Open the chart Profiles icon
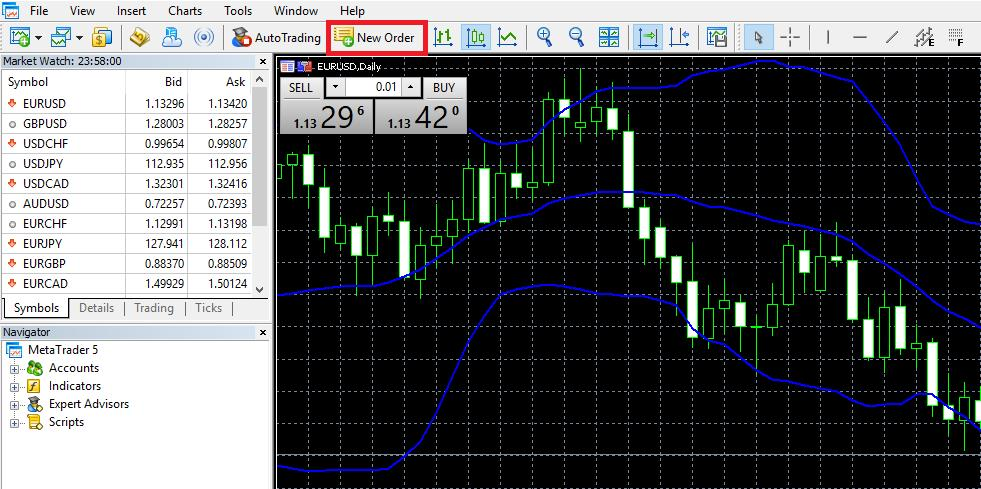 click(x=62, y=38)
